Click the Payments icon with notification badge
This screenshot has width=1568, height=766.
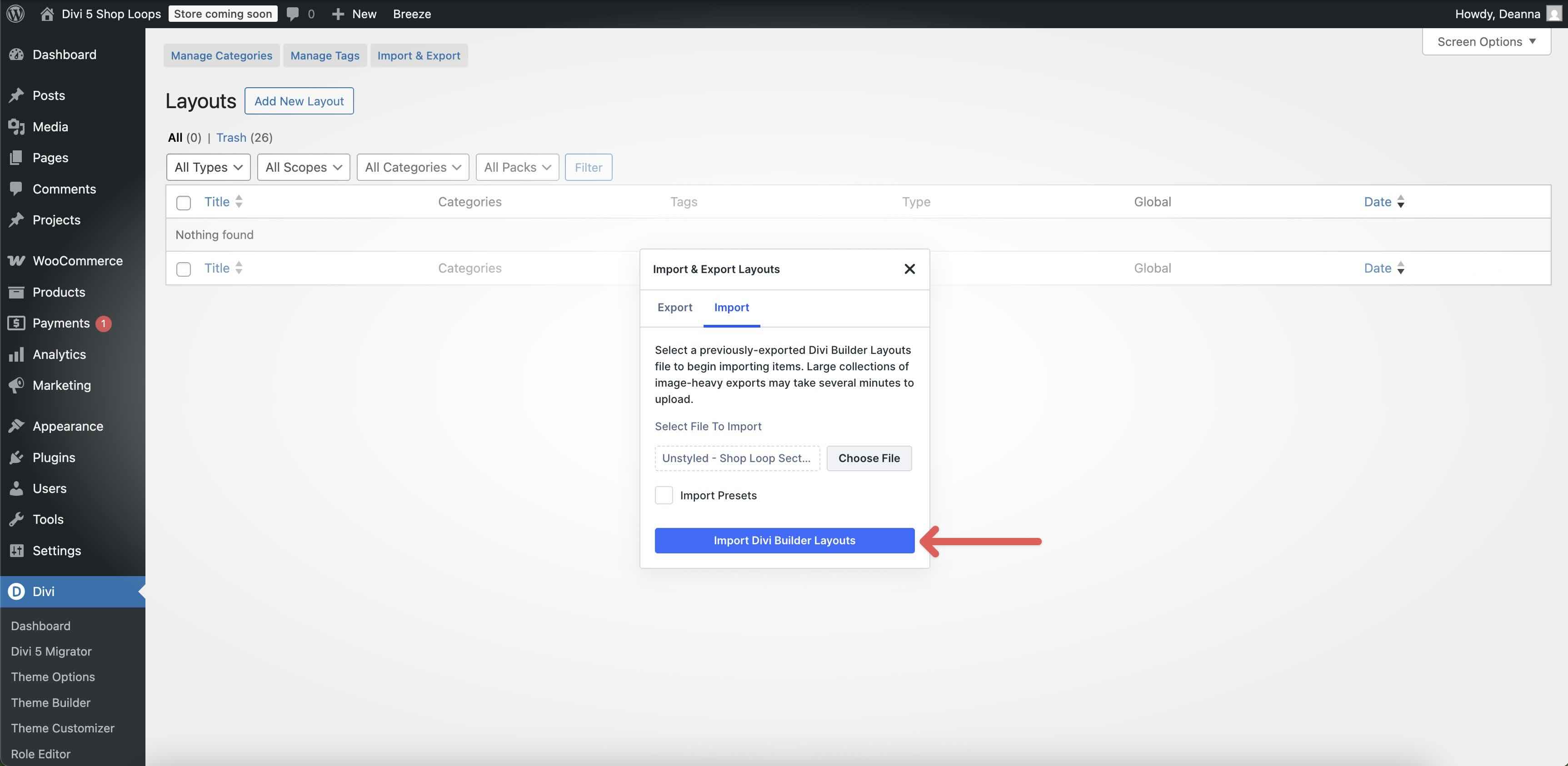click(16, 323)
